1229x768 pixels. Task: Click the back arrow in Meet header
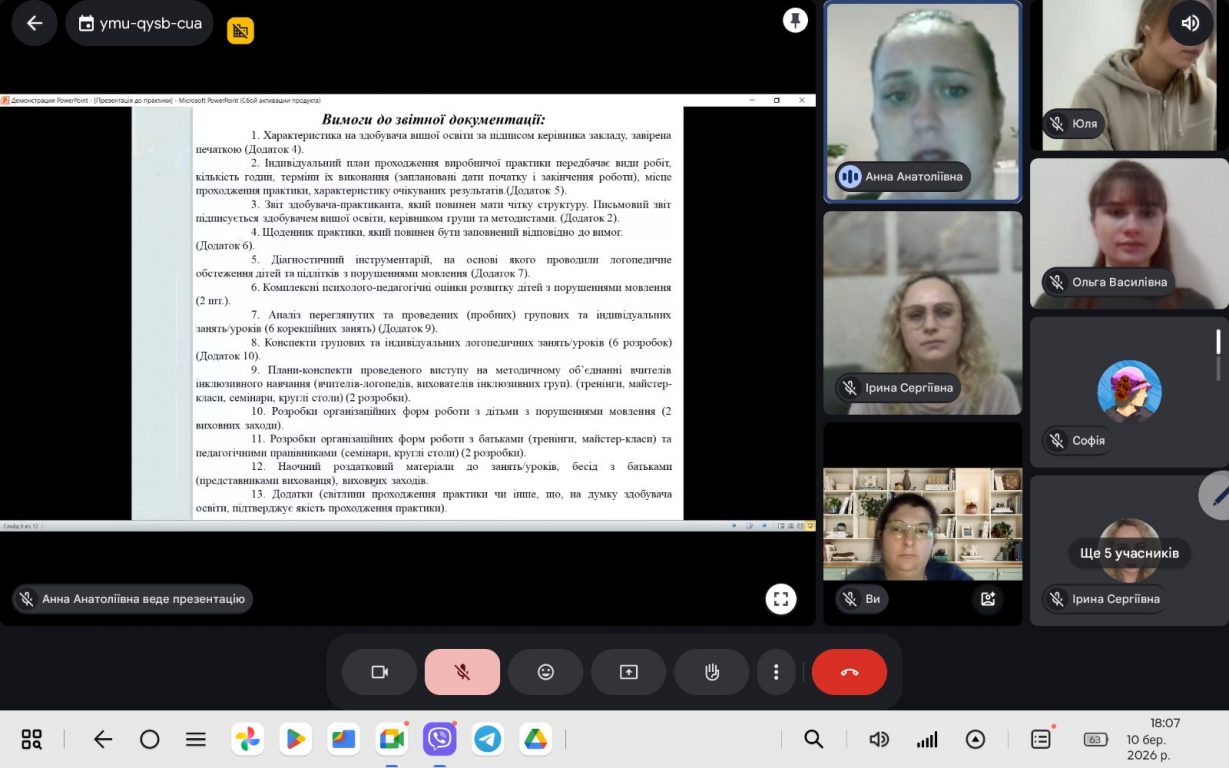34,23
